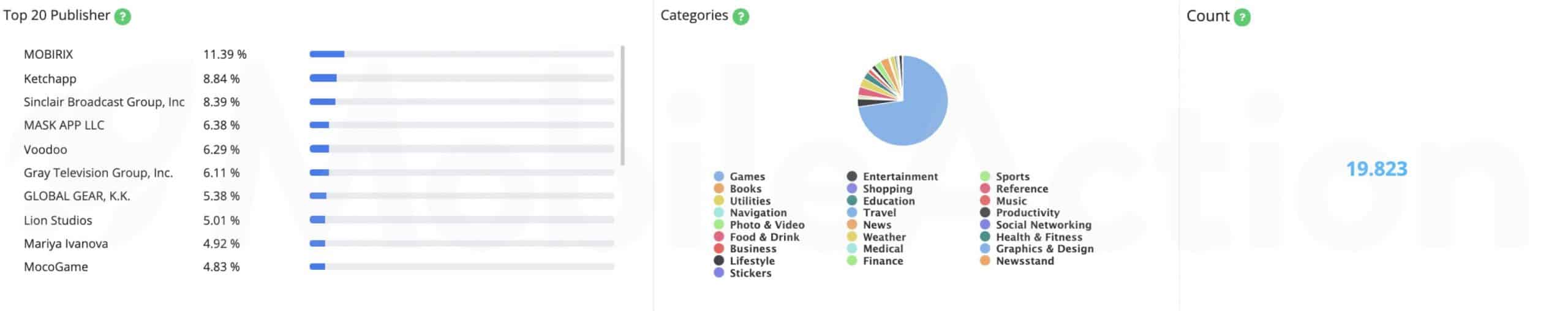Click the 19.823 count value
The height and width of the screenshot is (311, 1568).
[x=1376, y=169]
